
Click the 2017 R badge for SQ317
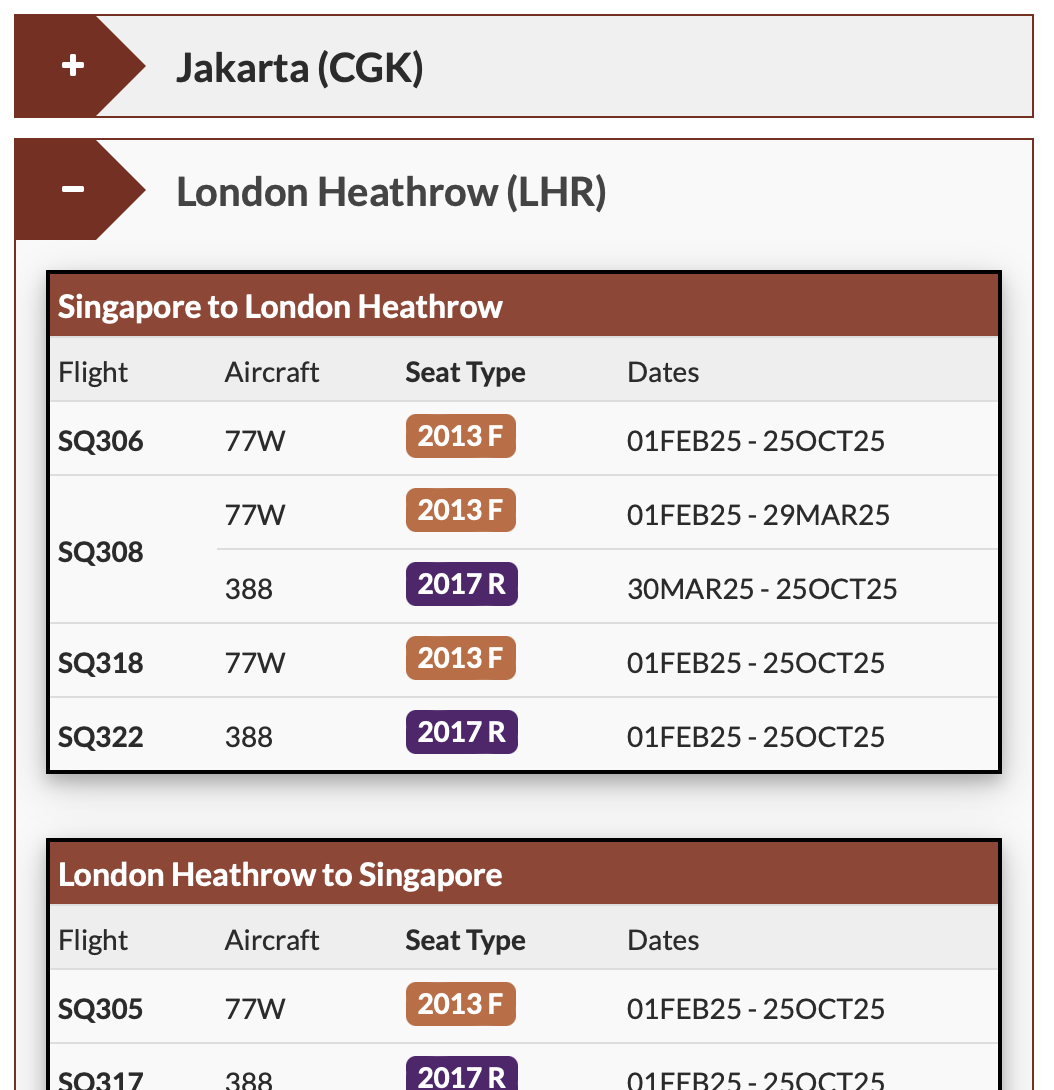461,1075
